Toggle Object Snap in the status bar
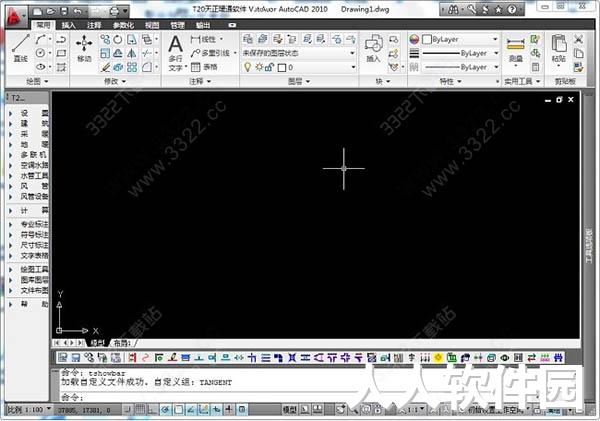Screen dimensions: 600x421 178,410
